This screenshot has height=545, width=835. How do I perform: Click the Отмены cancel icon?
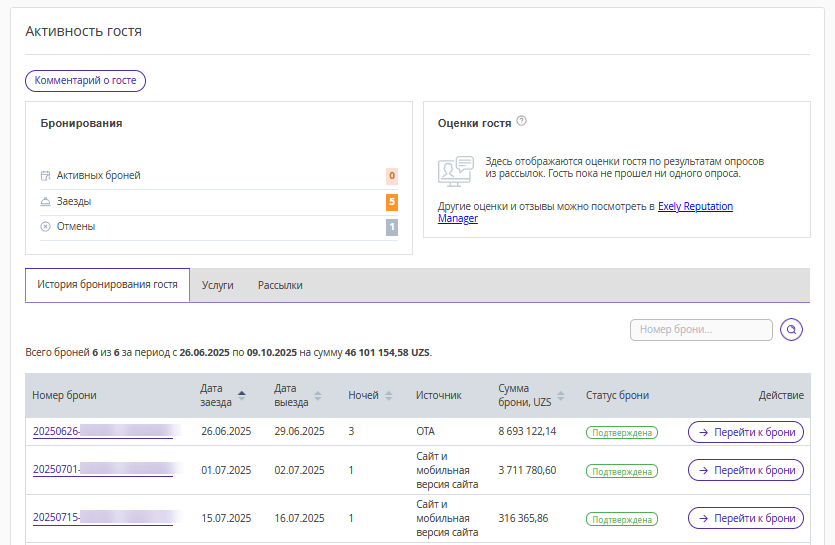45,226
